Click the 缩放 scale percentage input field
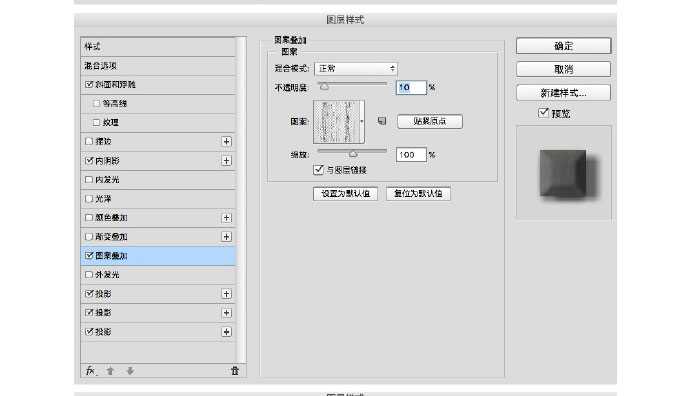690x396 pixels. [411, 155]
